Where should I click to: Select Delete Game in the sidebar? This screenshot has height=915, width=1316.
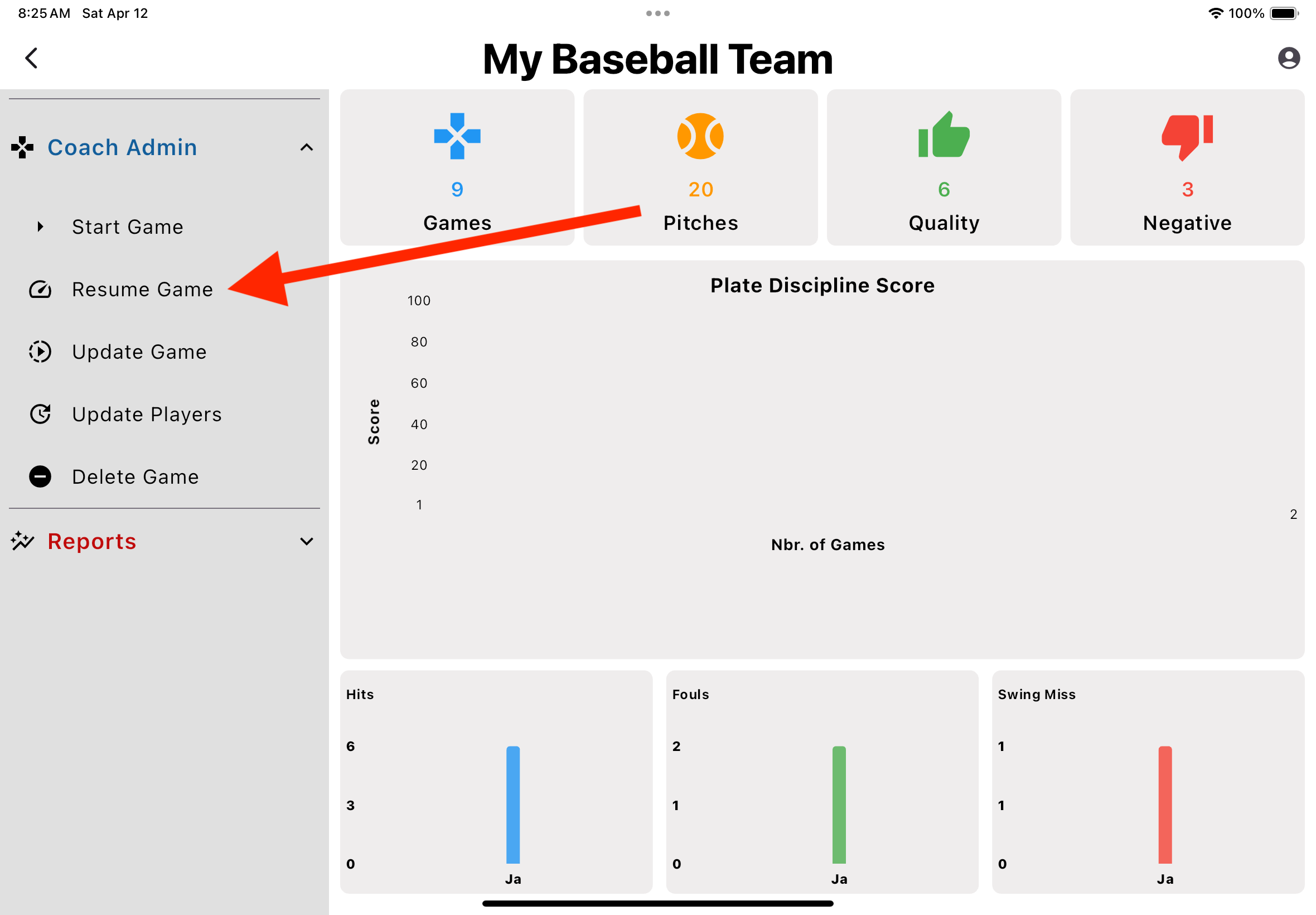point(135,476)
